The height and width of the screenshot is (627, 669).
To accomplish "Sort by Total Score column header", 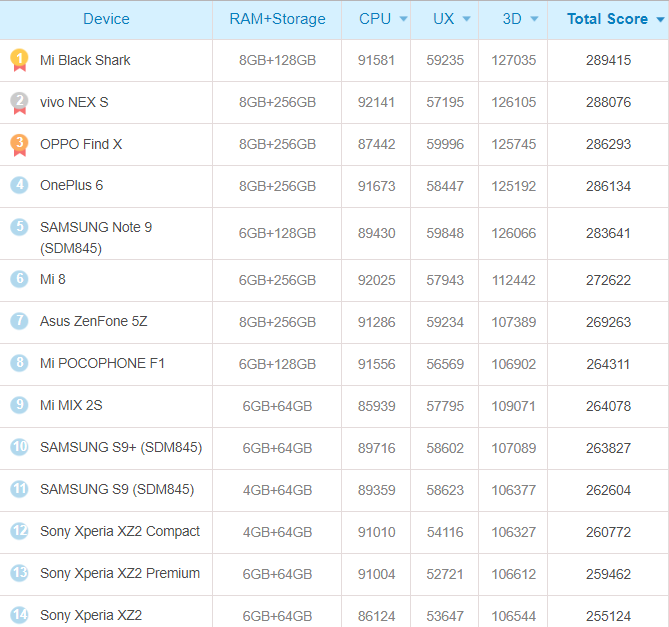I will 613,19.
